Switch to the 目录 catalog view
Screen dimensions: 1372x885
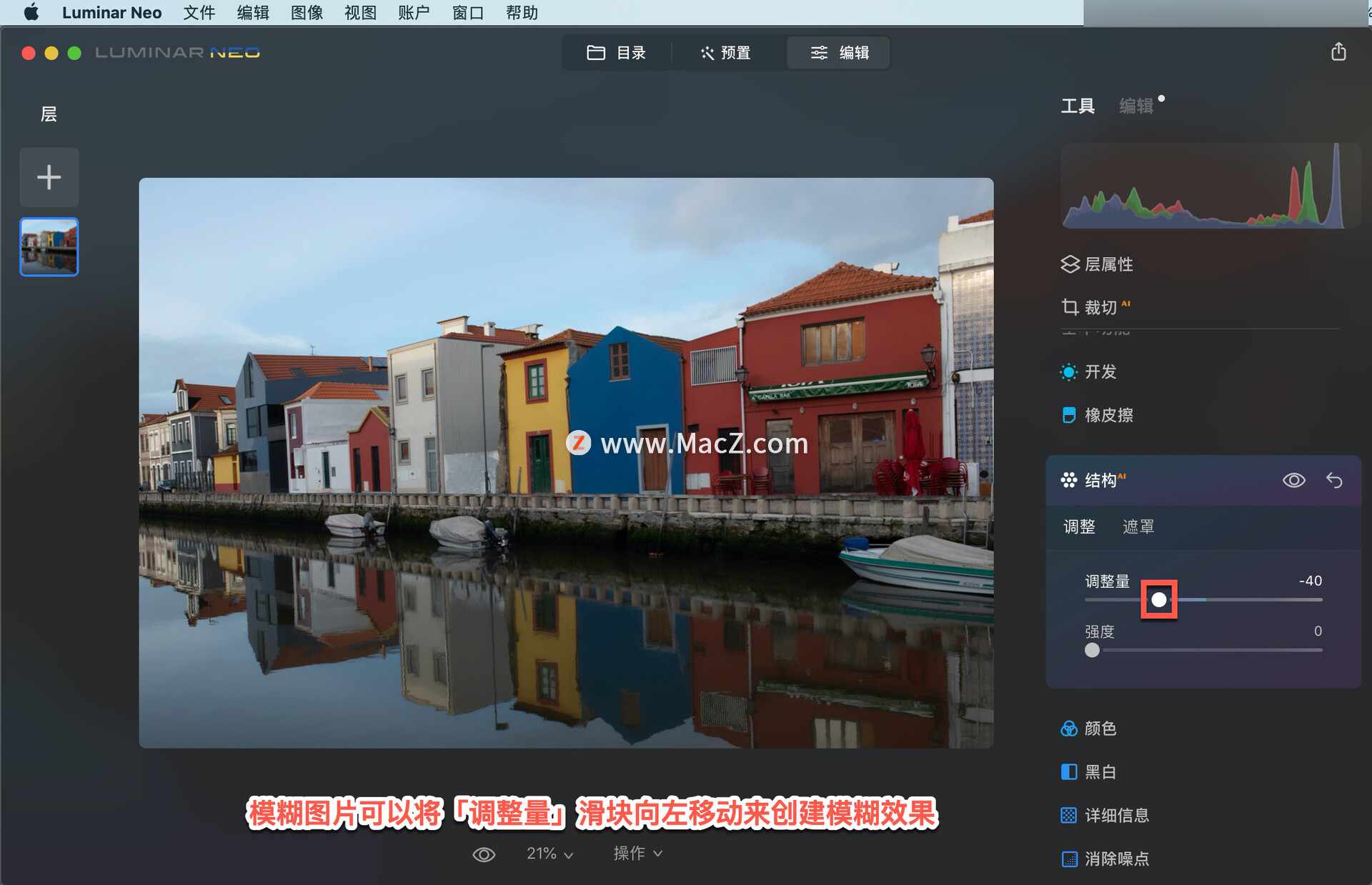[x=616, y=53]
